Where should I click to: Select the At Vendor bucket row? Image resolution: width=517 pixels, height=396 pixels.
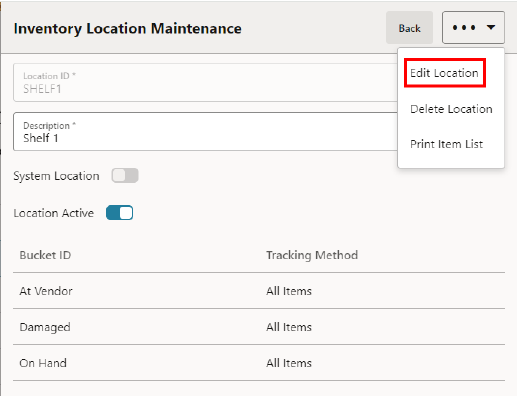(x=259, y=291)
